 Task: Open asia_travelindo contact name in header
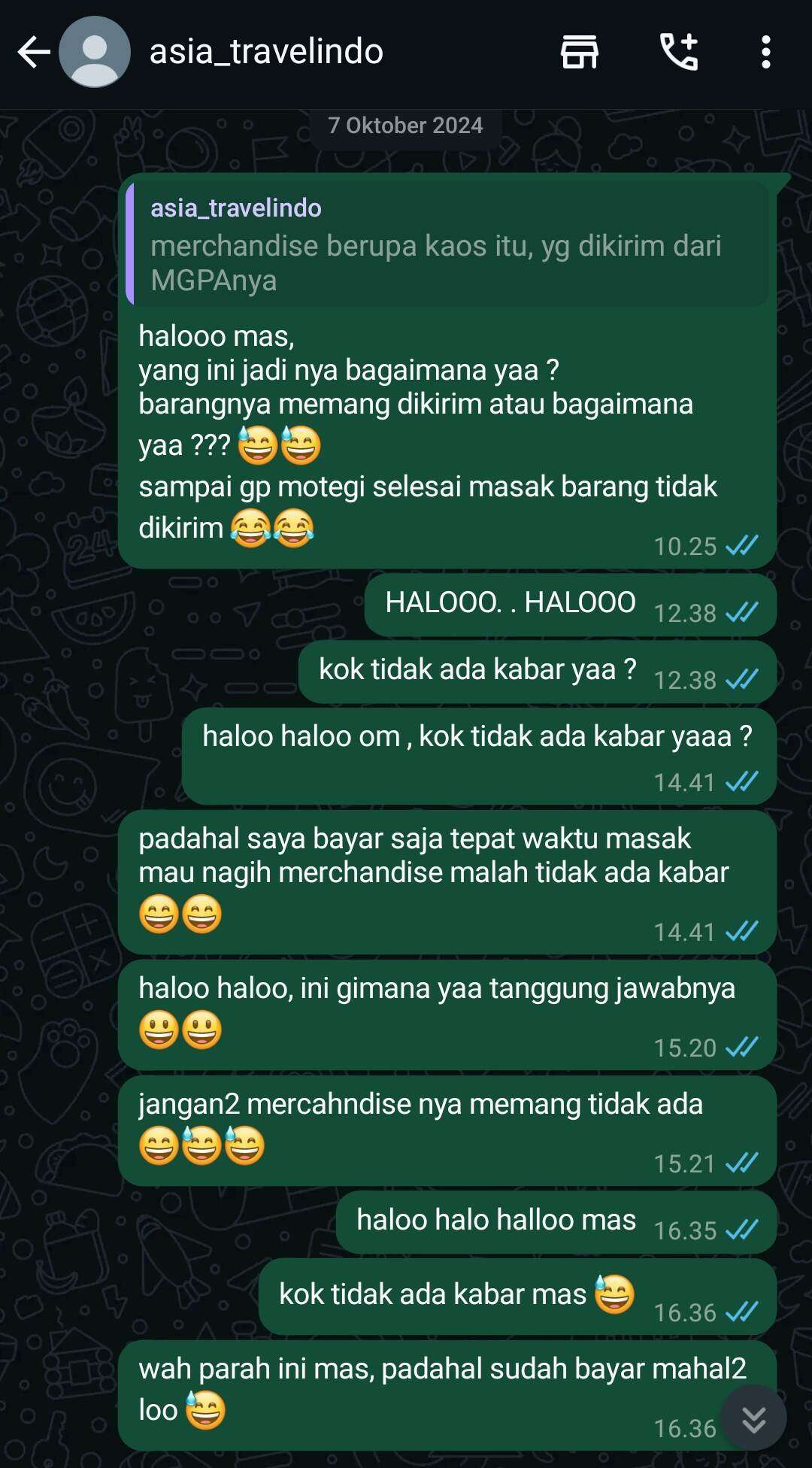pos(266,52)
